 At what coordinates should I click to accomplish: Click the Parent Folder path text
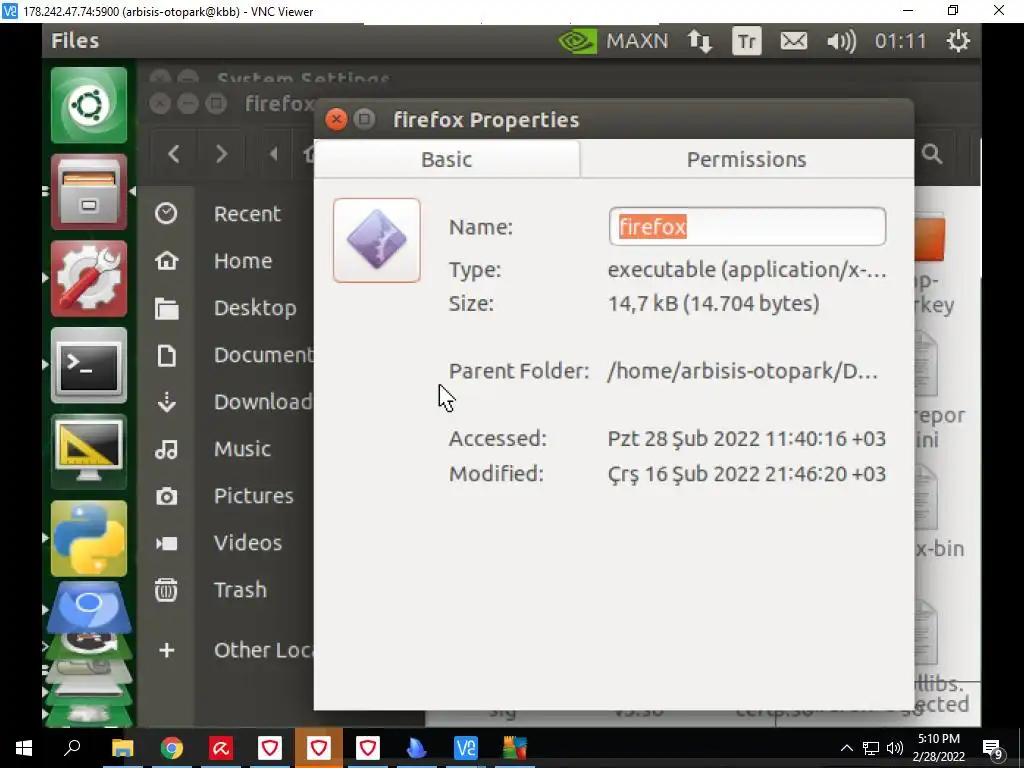pyautogui.click(x=743, y=371)
